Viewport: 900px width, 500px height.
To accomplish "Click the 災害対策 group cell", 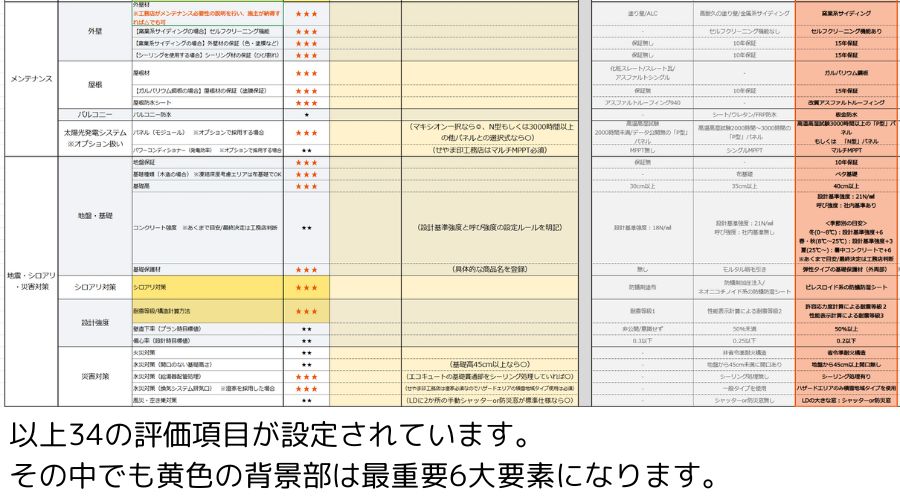I will click(x=95, y=377).
